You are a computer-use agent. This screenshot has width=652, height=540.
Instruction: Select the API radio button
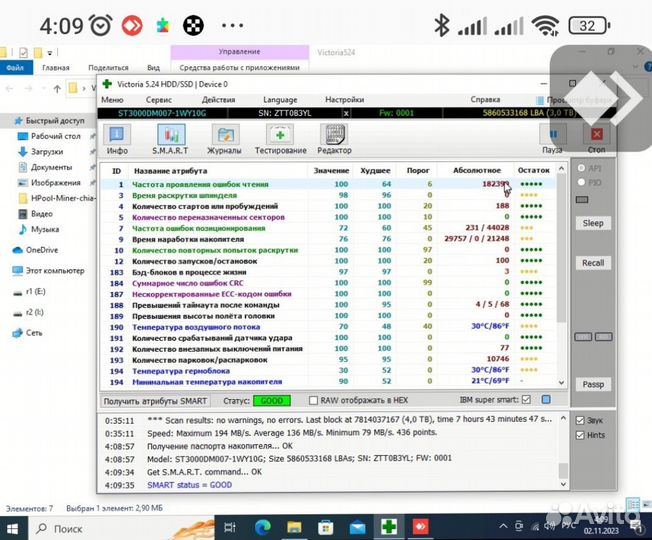[x=581, y=168]
